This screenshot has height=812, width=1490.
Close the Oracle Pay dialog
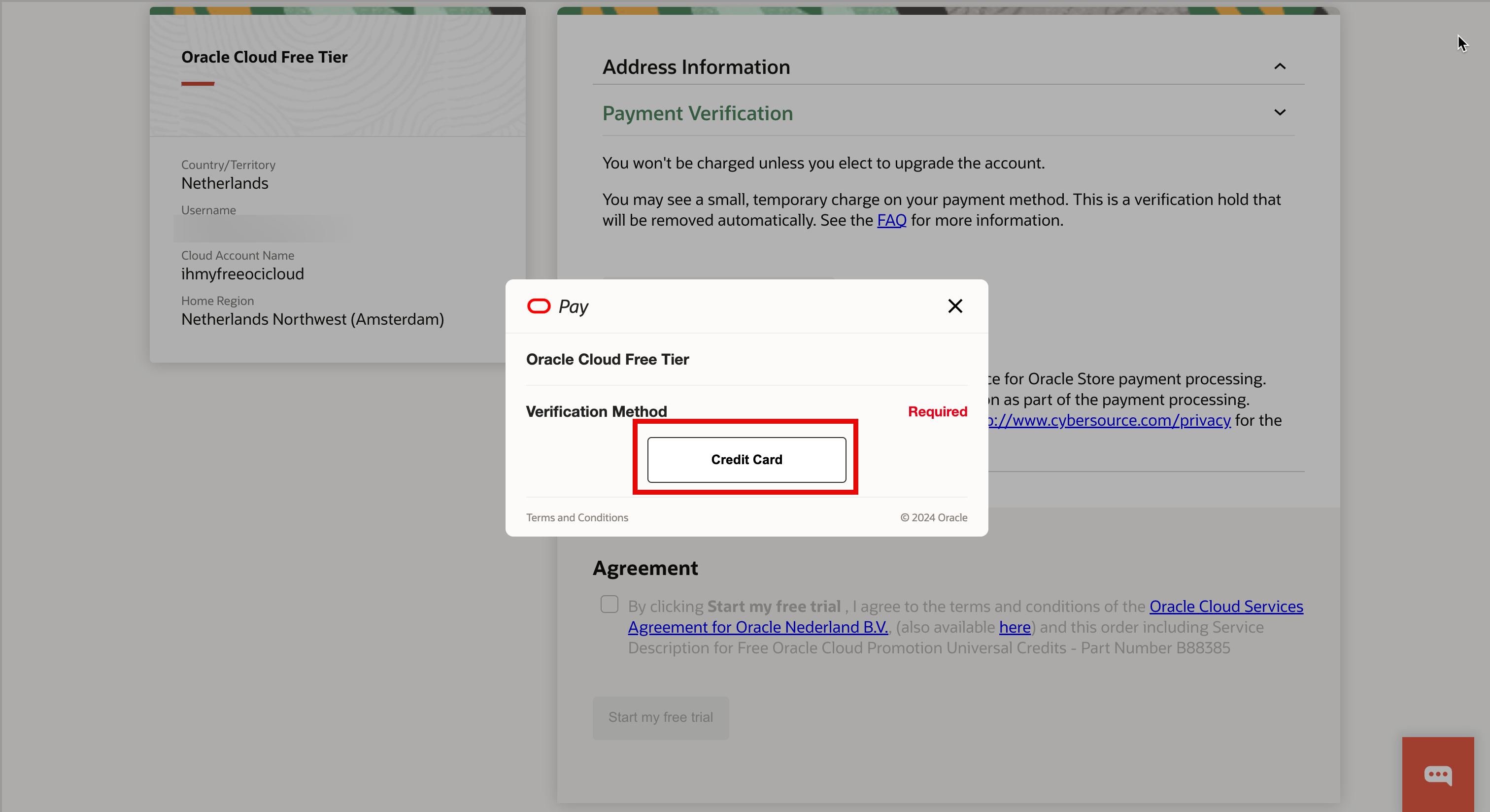coord(955,306)
